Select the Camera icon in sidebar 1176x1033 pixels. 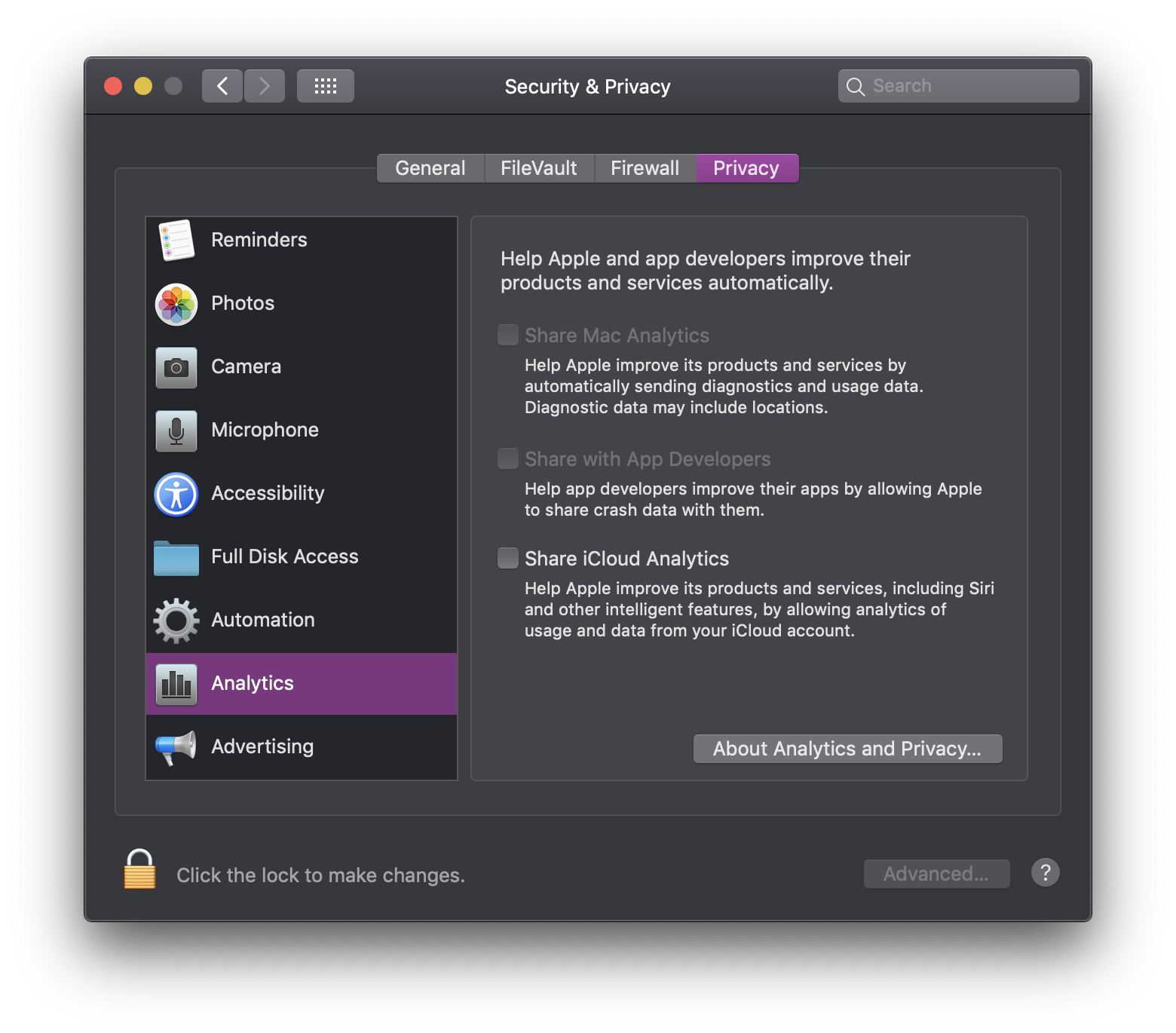[176, 367]
